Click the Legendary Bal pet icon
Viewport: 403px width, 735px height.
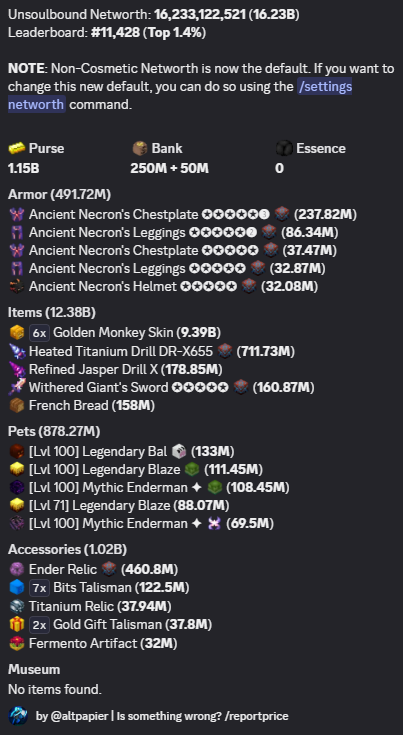pyautogui.click(x=17, y=451)
